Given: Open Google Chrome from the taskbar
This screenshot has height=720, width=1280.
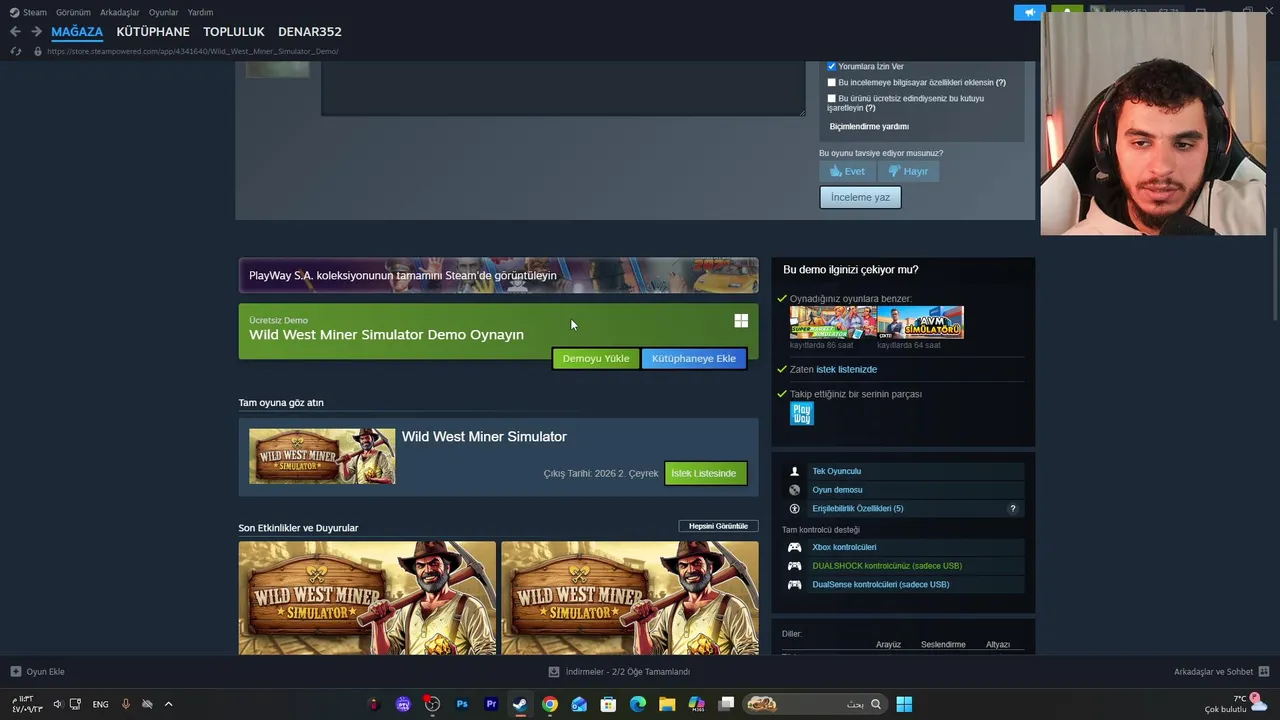Looking at the screenshot, I should click(x=549, y=704).
